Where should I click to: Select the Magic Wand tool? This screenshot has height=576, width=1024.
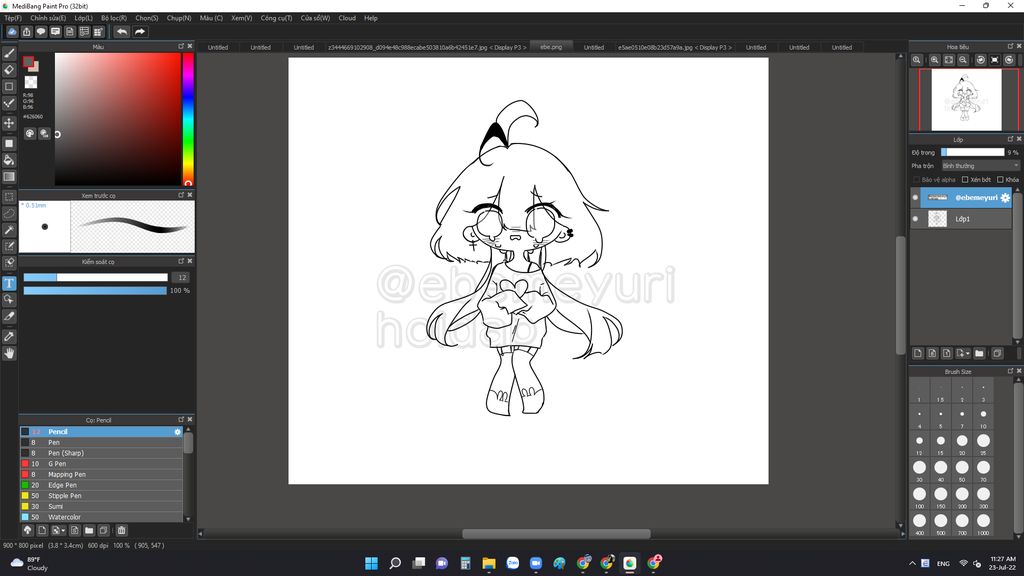pyautogui.click(x=9, y=230)
